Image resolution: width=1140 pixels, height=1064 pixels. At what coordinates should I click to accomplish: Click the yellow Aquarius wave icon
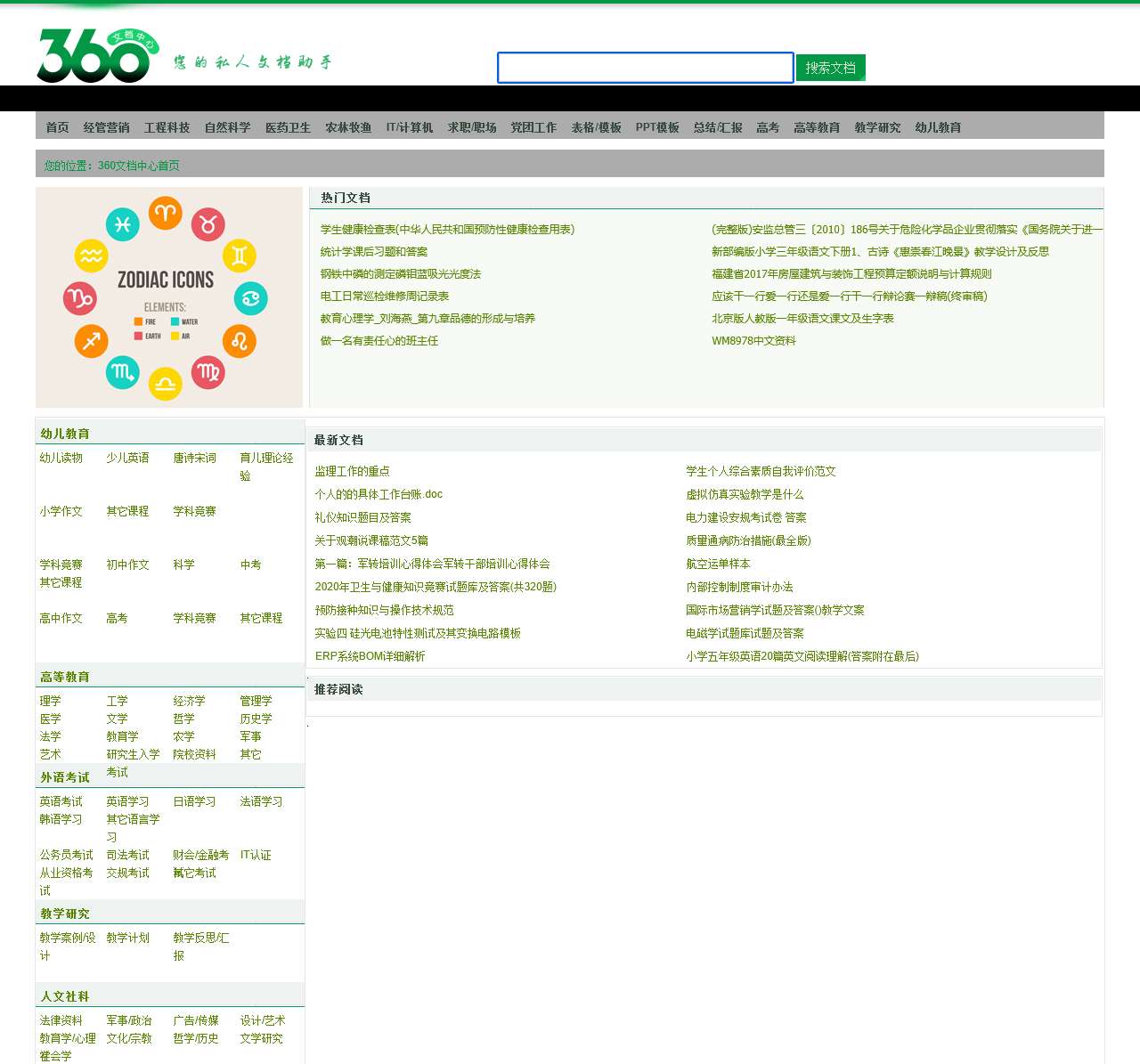pyautogui.click(x=92, y=256)
